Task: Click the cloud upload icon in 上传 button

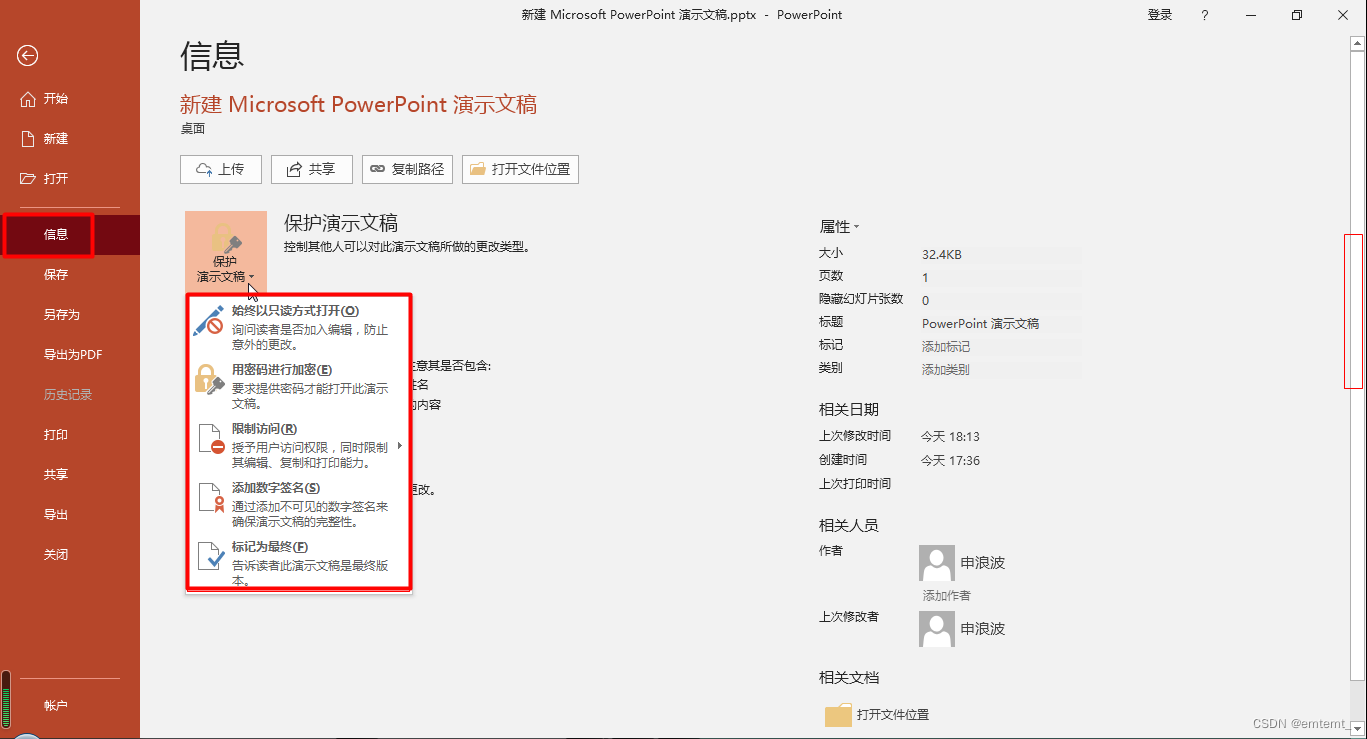Action: [x=204, y=169]
